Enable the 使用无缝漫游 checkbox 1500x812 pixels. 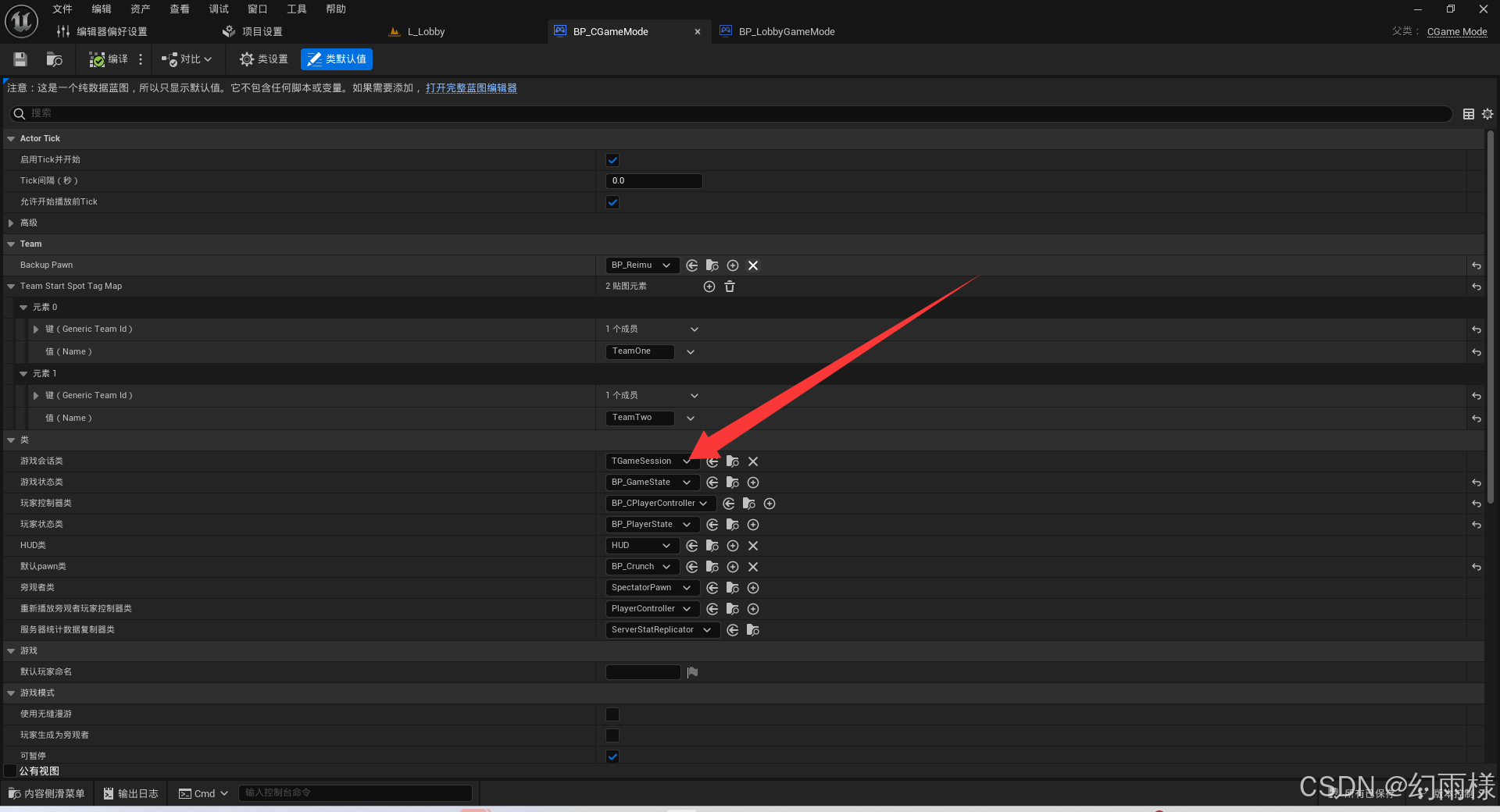pyautogui.click(x=612, y=714)
